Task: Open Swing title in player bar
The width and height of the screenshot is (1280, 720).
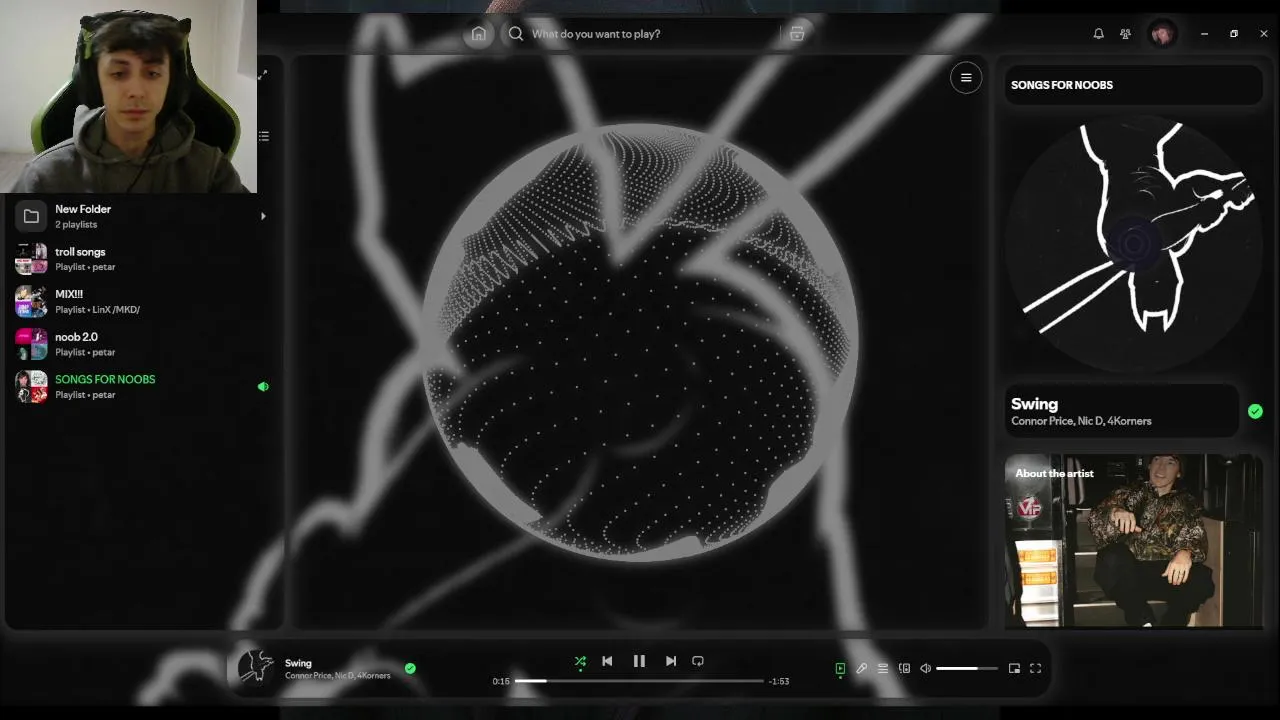Action: [x=298, y=663]
